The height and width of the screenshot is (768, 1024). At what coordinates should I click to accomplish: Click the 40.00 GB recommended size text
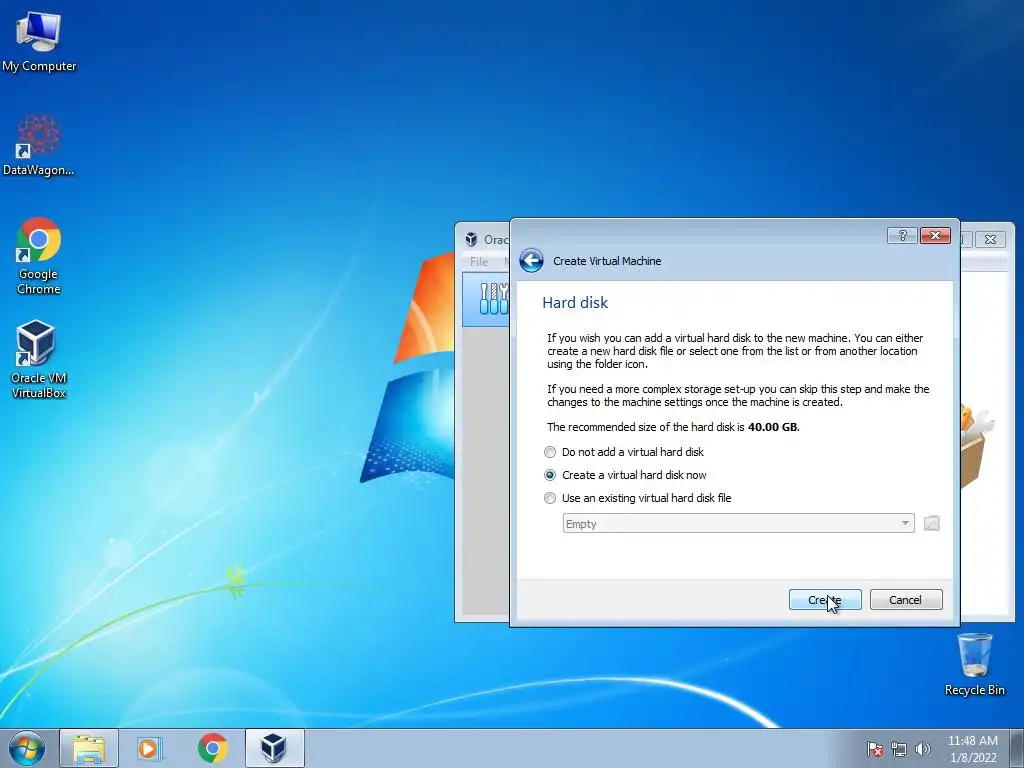(x=773, y=427)
